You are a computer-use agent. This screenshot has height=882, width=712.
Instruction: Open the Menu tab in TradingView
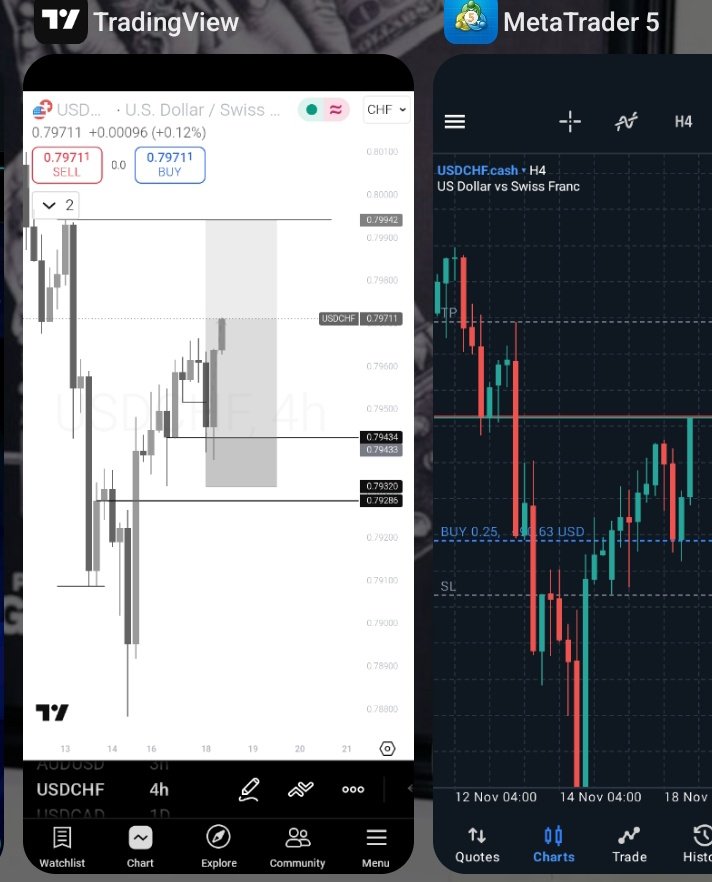[376, 847]
